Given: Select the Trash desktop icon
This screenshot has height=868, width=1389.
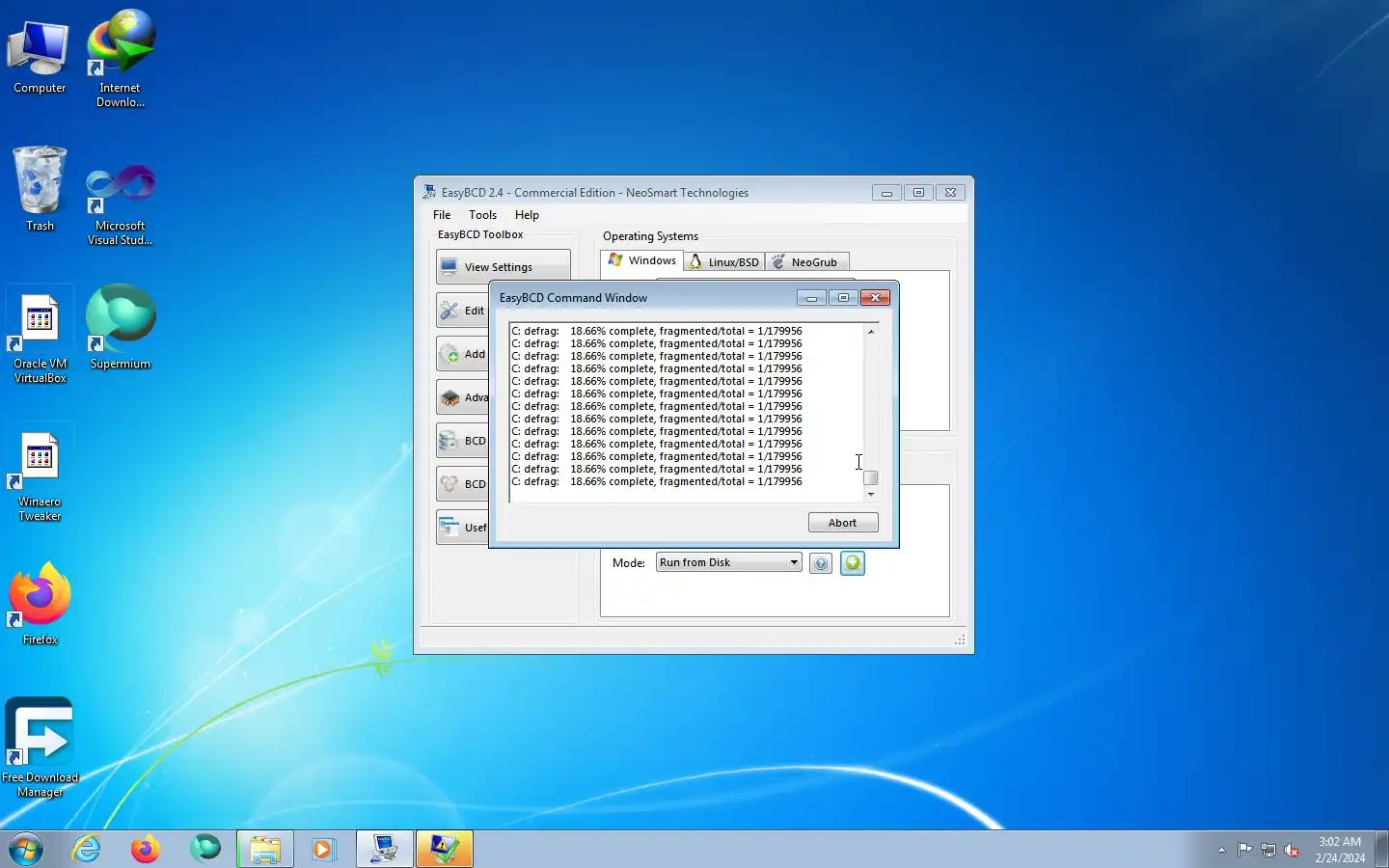Looking at the screenshot, I should click(40, 189).
